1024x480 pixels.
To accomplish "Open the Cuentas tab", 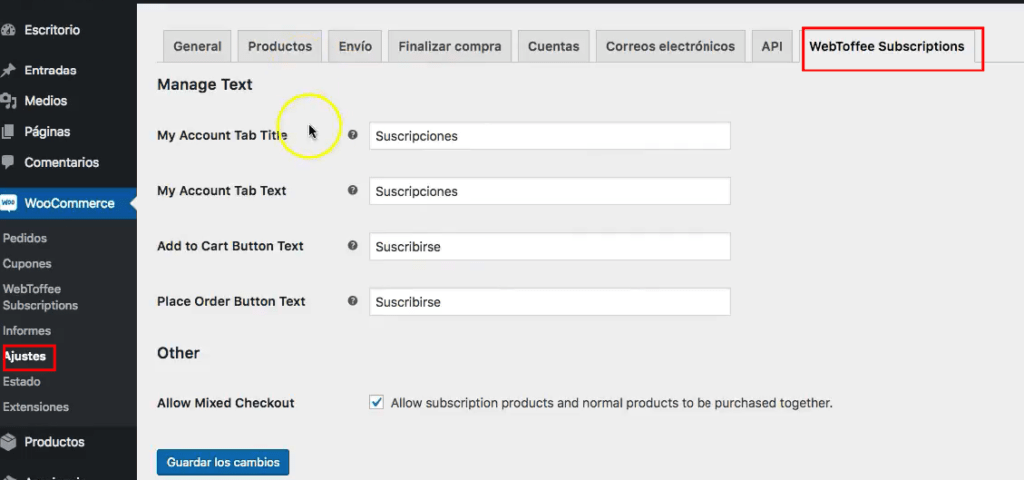I will tap(554, 46).
